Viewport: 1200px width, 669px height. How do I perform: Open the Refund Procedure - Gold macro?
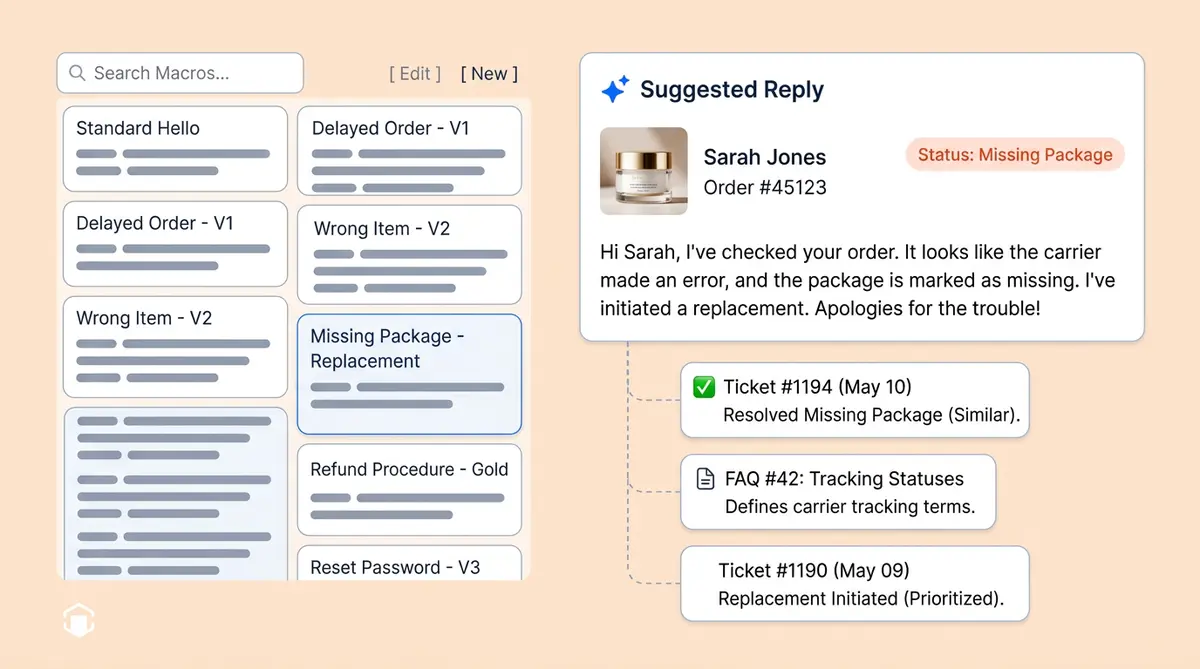point(408,489)
